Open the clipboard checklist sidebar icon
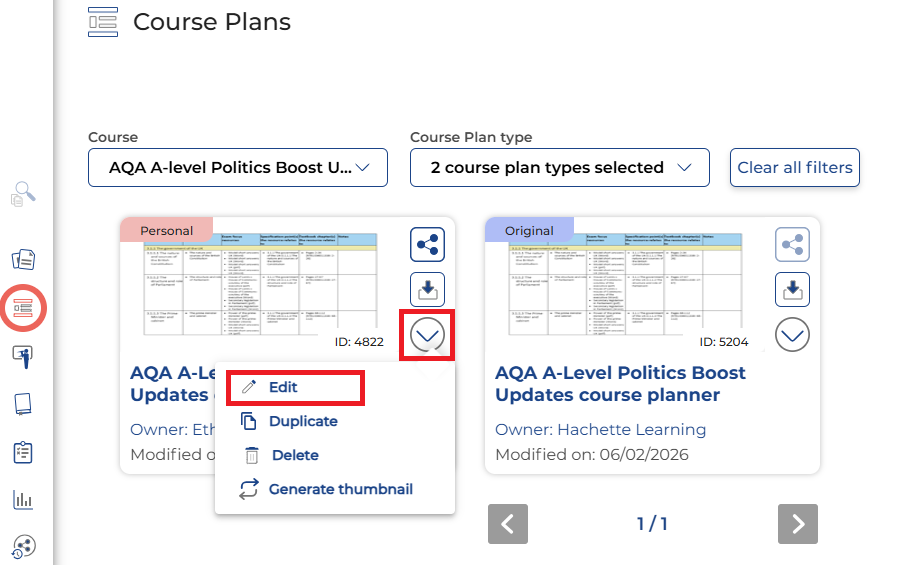Viewport: 908px width, 565px height. (x=24, y=452)
